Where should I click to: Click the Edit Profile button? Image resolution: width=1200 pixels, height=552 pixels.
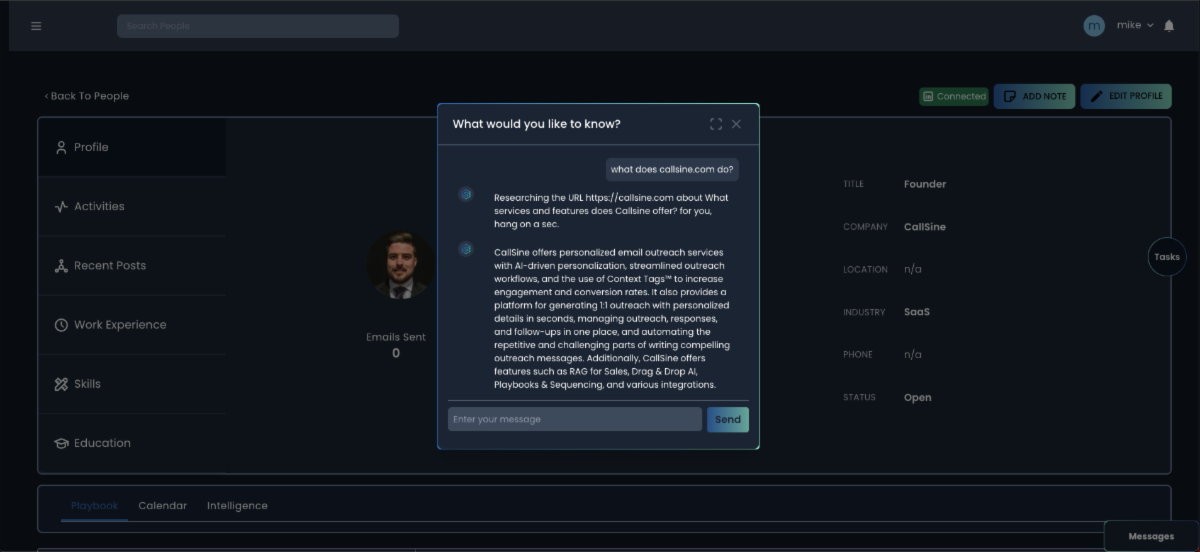(1125, 96)
